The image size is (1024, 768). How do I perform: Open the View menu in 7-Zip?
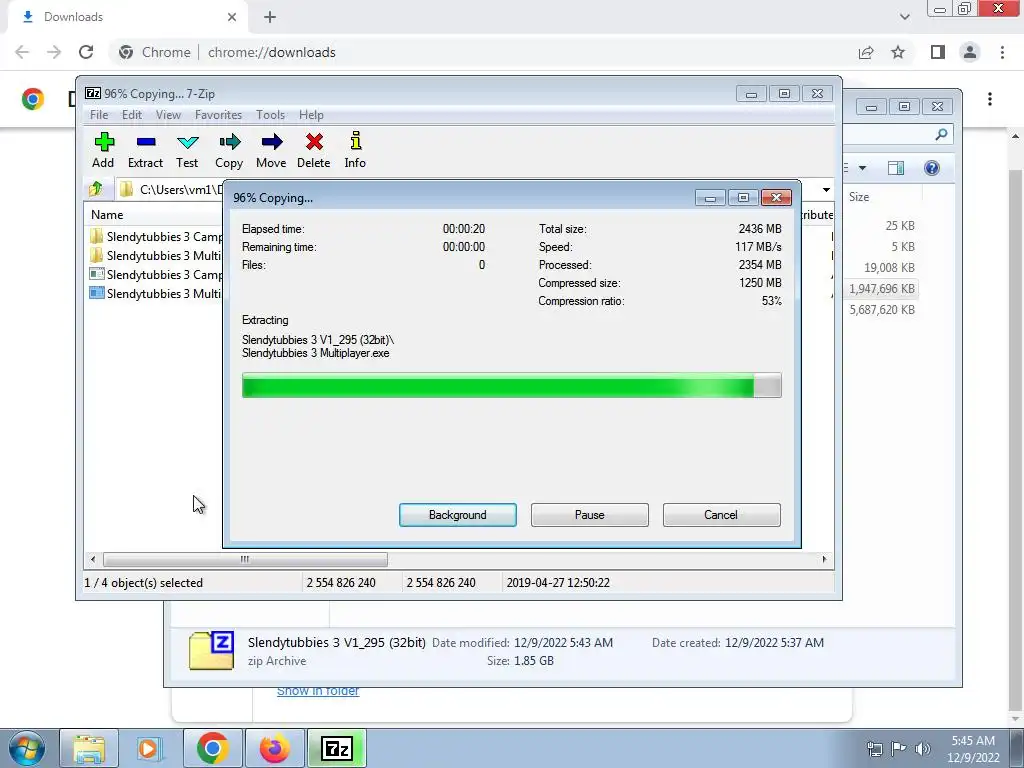168,115
